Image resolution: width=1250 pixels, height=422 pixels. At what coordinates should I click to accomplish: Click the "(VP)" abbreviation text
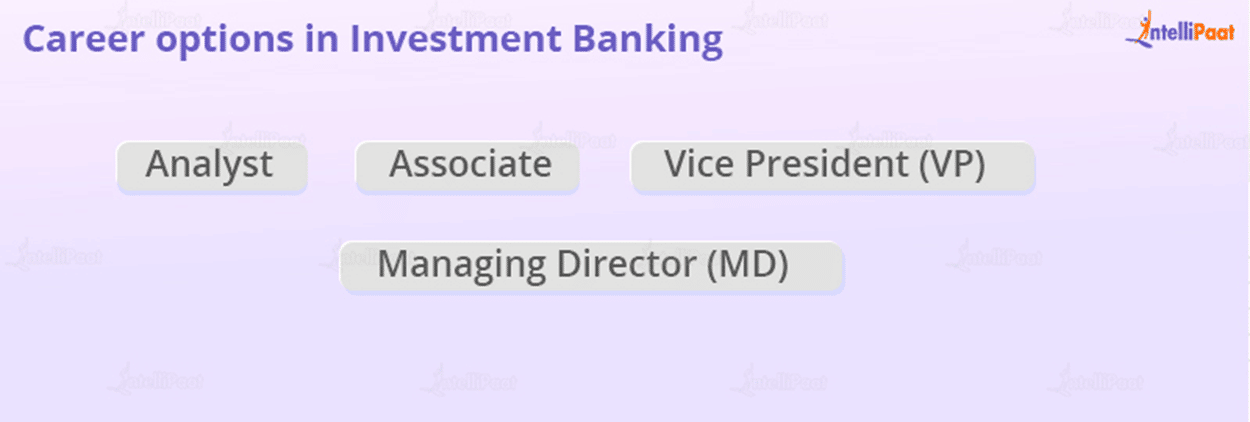point(951,165)
